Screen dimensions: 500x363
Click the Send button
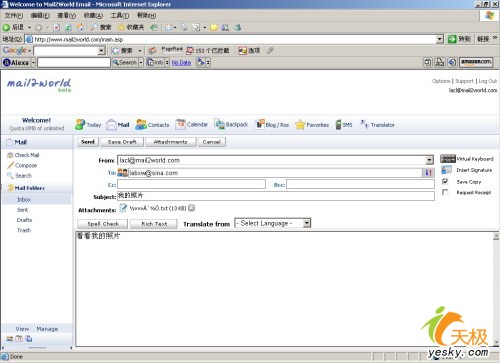[88, 142]
